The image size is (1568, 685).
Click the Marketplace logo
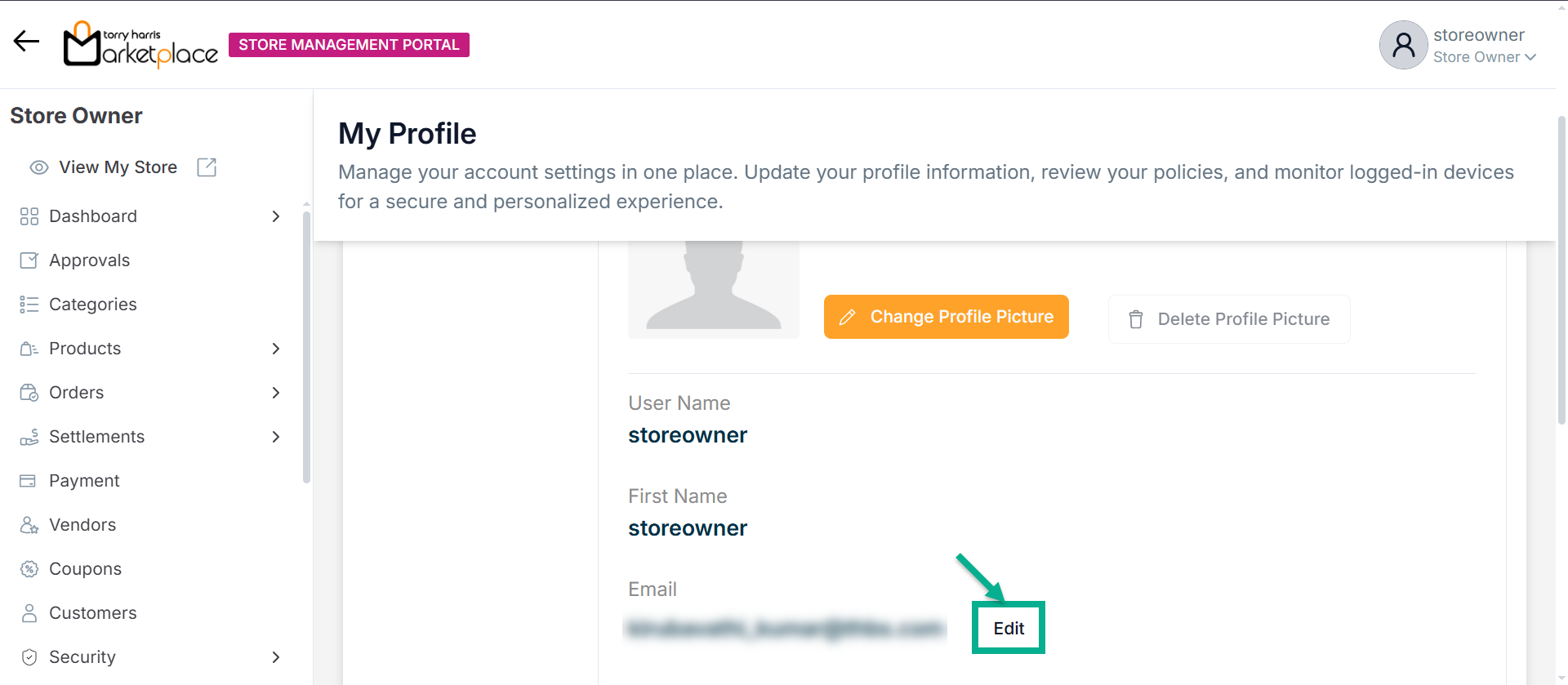[x=140, y=44]
